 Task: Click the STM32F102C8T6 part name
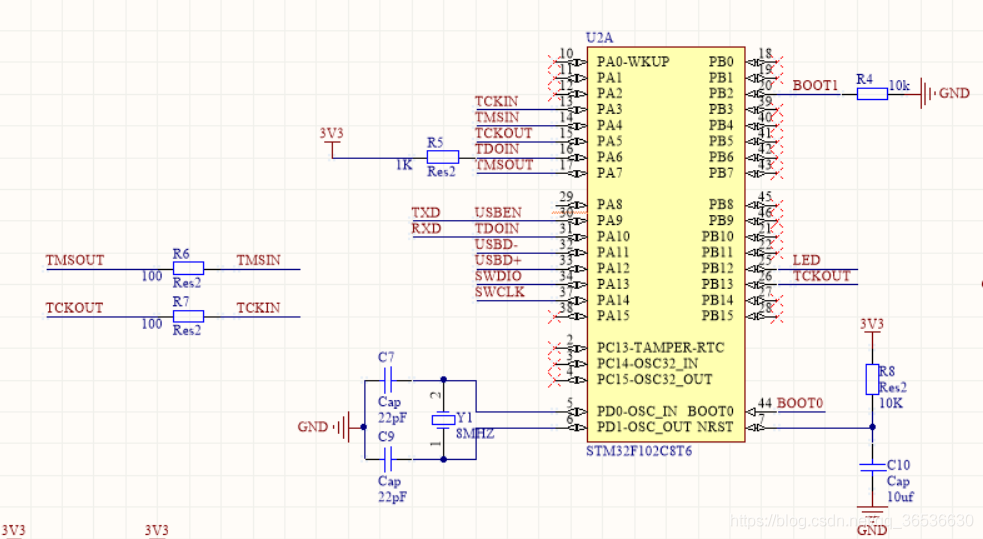tap(639, 451)
